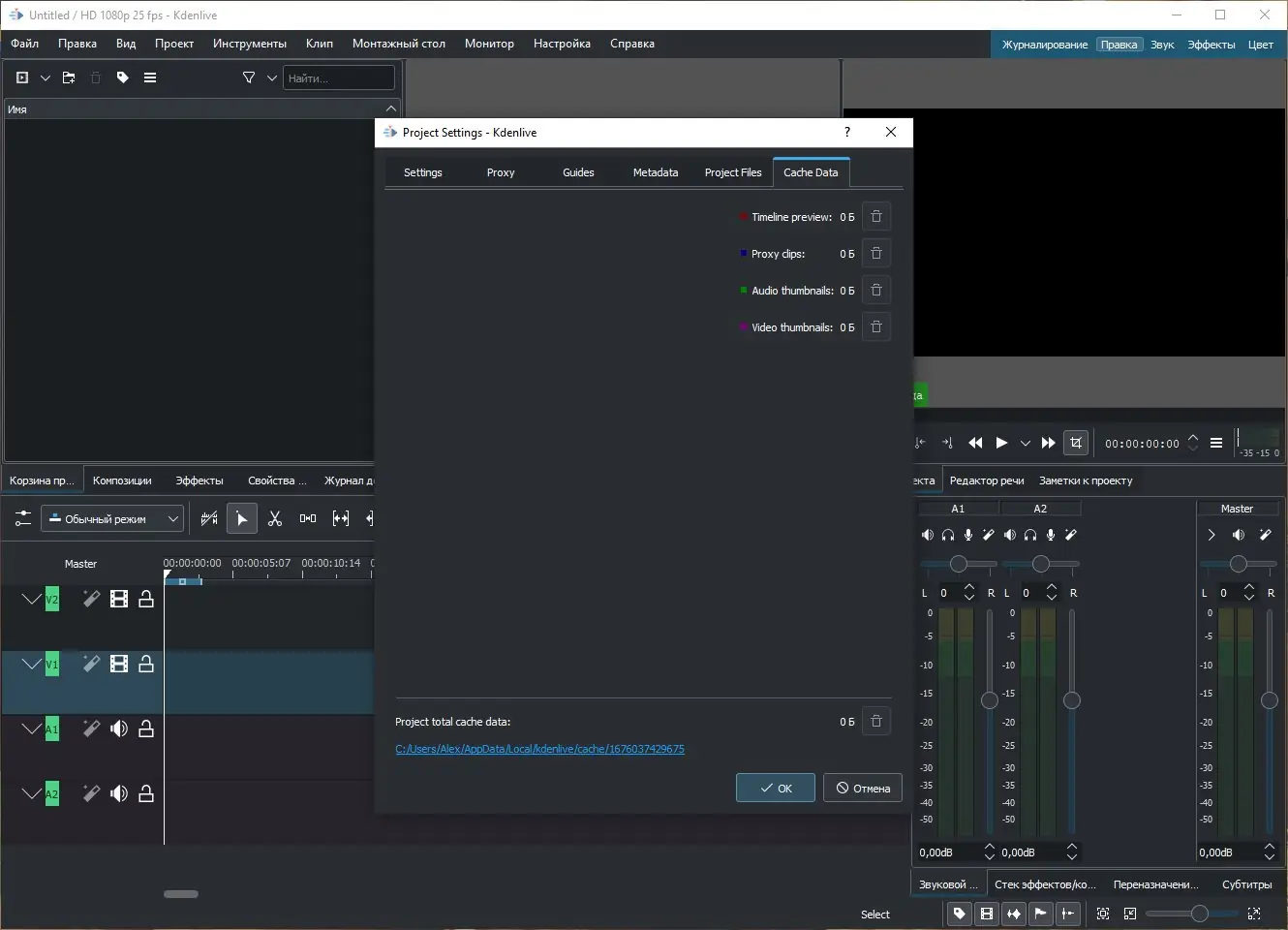Collapse track V1 using its chevron
The width and height of the screenshot is (1288, 930).
(x=32, y=665)
